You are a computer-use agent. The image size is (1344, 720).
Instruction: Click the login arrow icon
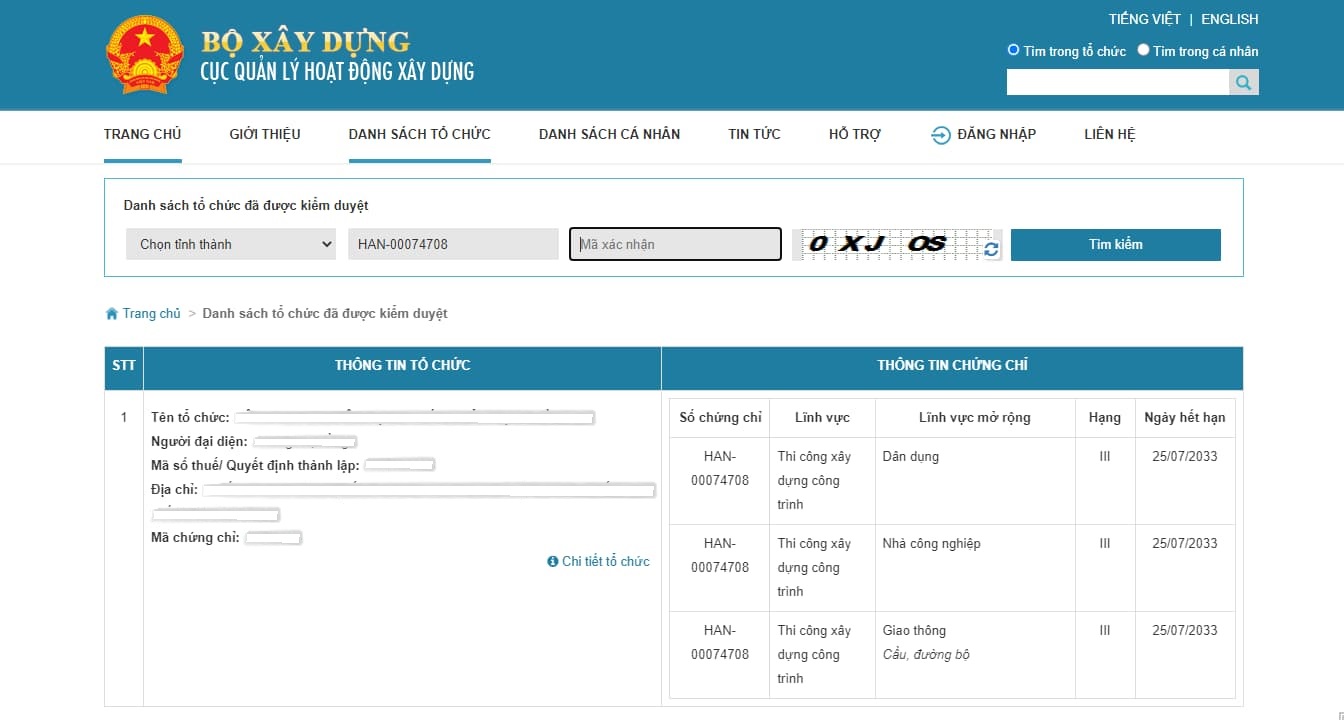click(x=940, y=135)
